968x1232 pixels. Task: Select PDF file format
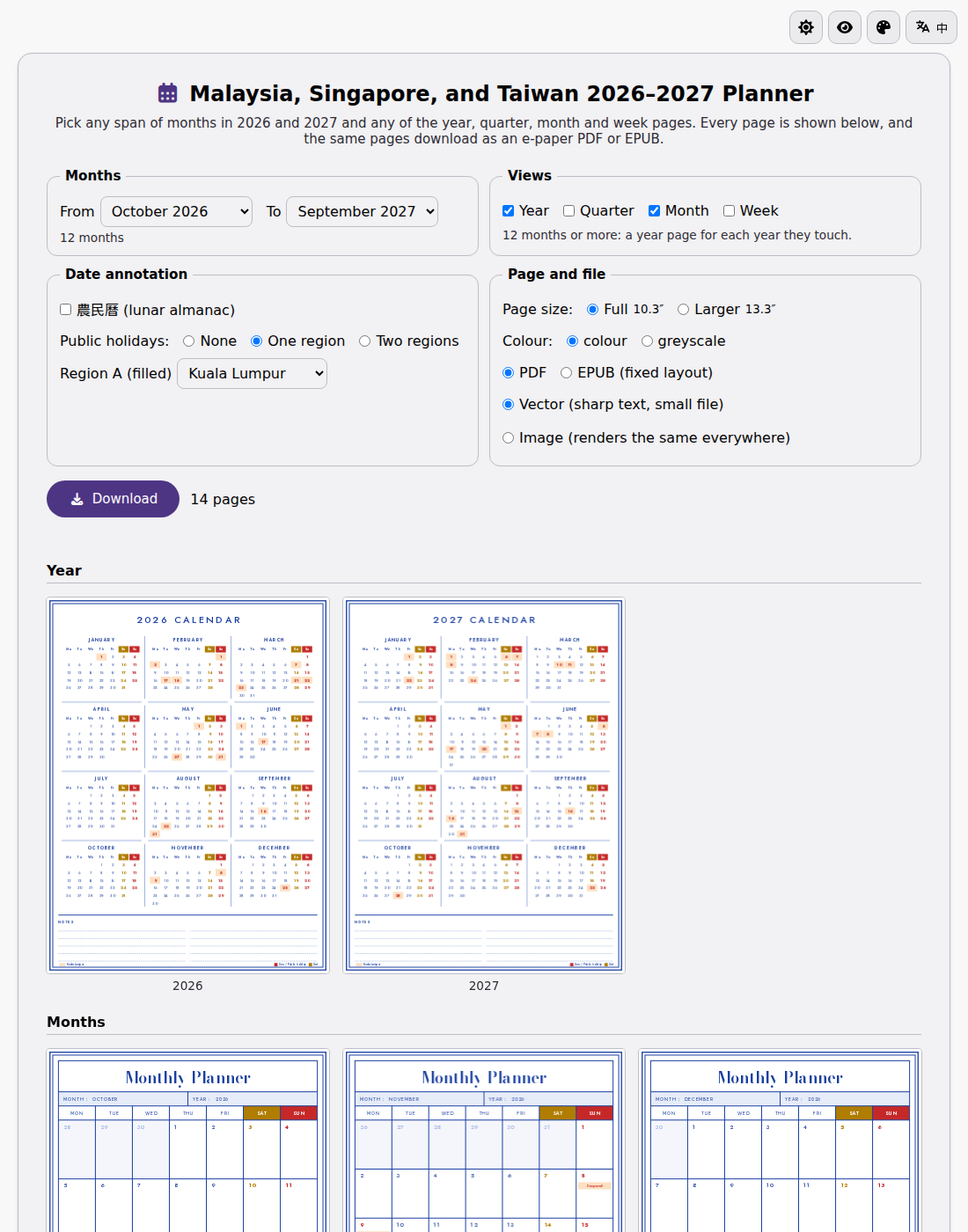click(x=509, y=373)
